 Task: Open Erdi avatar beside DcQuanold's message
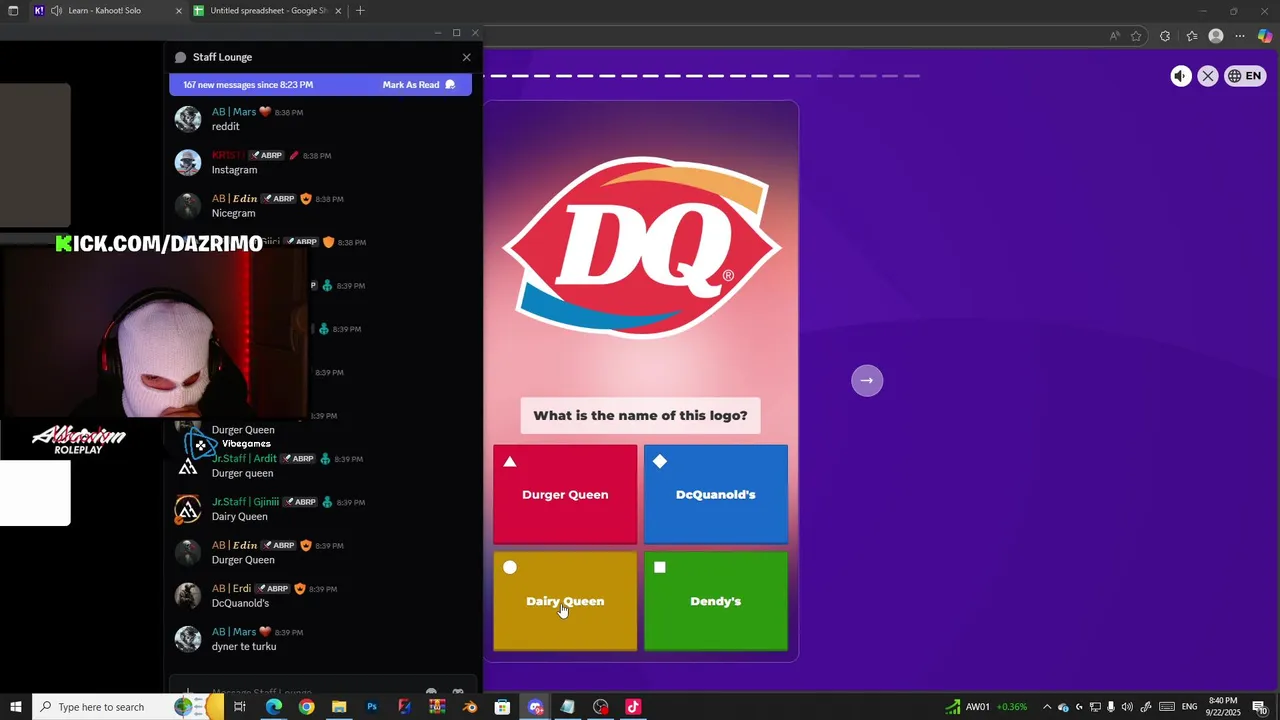[x=188, y=595]
